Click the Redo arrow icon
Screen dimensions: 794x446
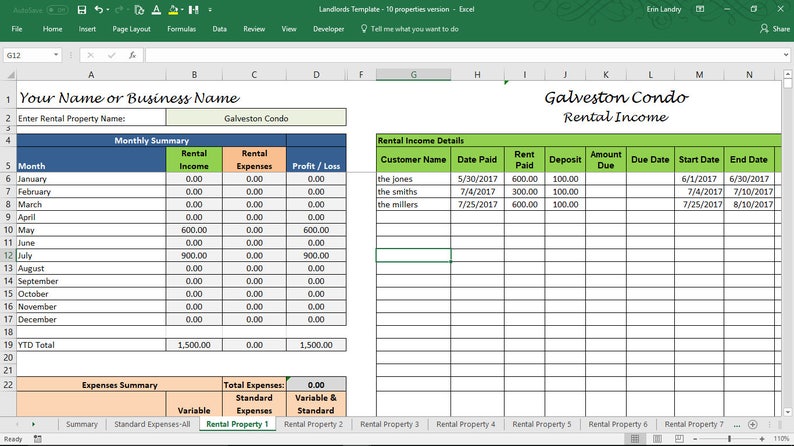(119, 10)
